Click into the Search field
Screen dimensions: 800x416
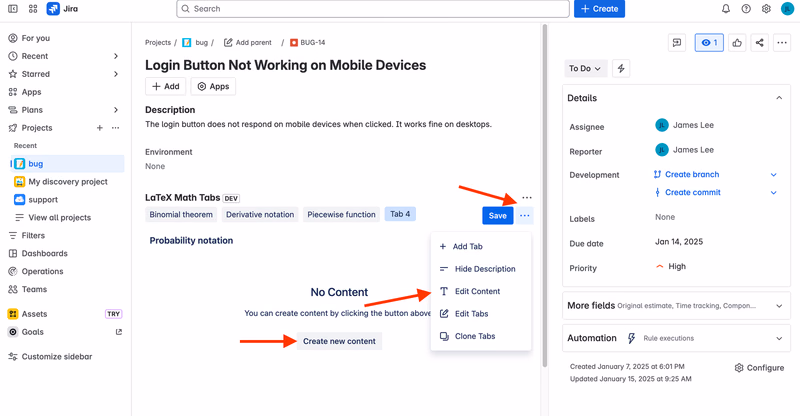point(373,9)
